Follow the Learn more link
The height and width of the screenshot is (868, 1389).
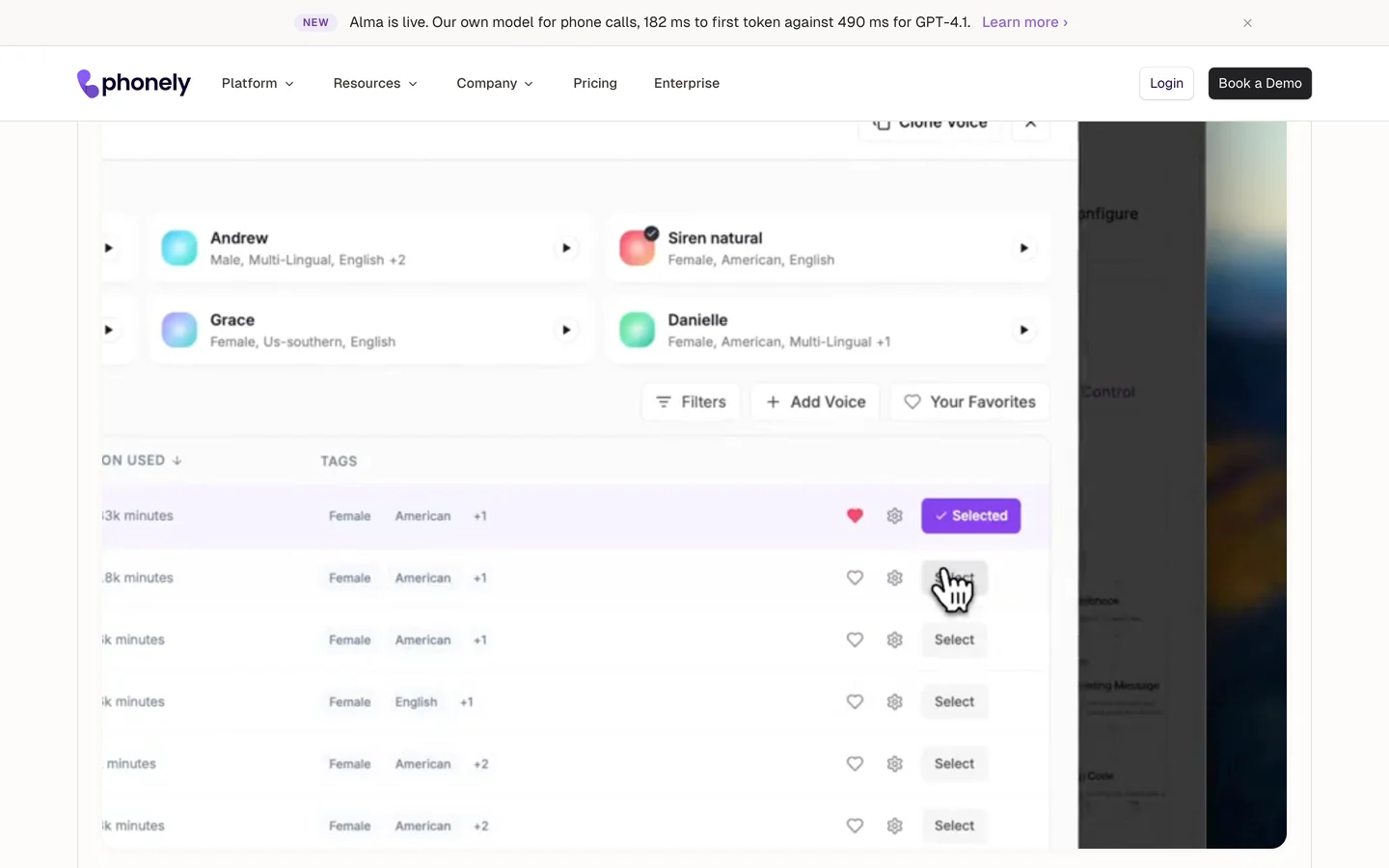[x=1024, y=22]
